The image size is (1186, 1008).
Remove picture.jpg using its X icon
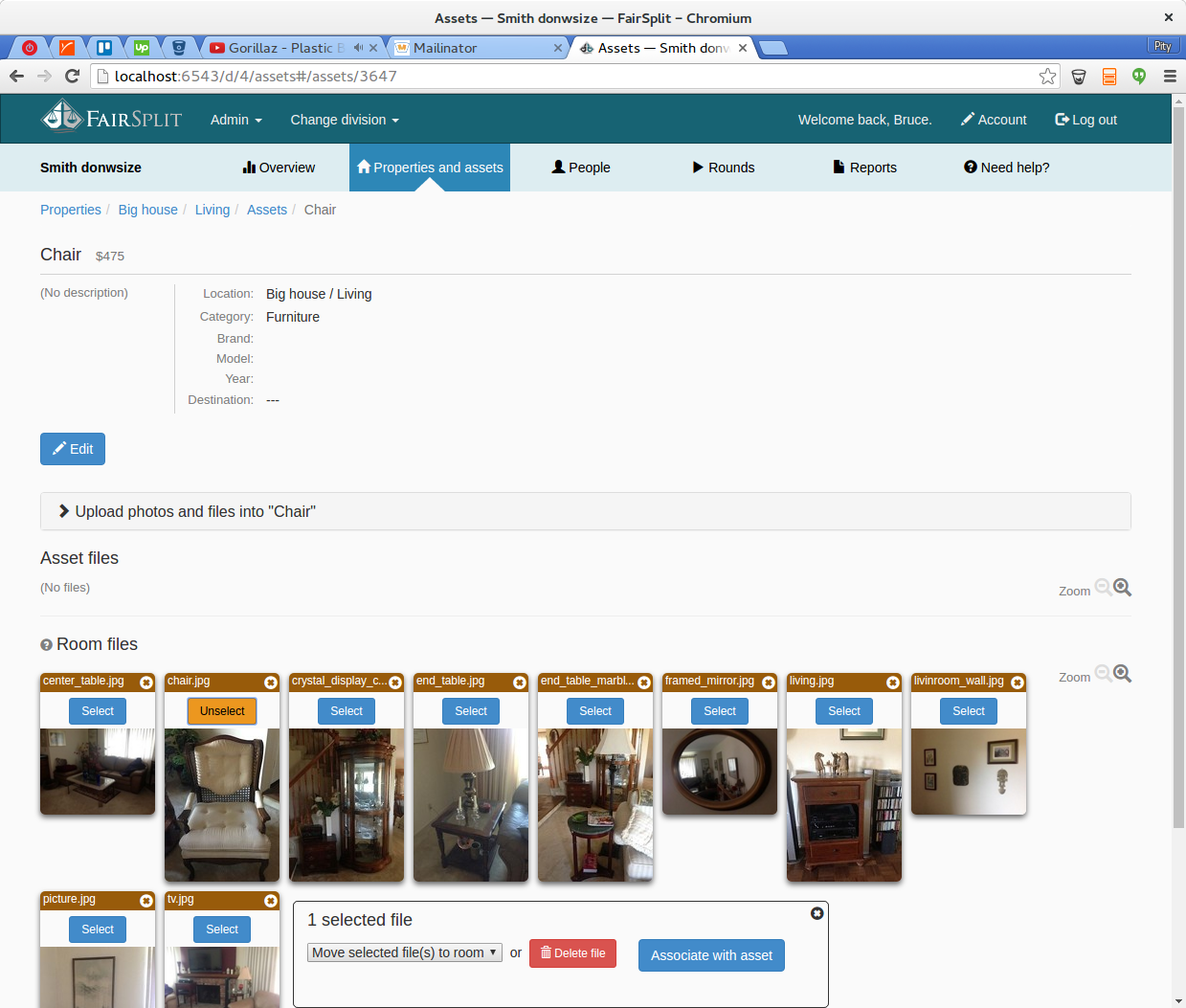coord(146,901)
